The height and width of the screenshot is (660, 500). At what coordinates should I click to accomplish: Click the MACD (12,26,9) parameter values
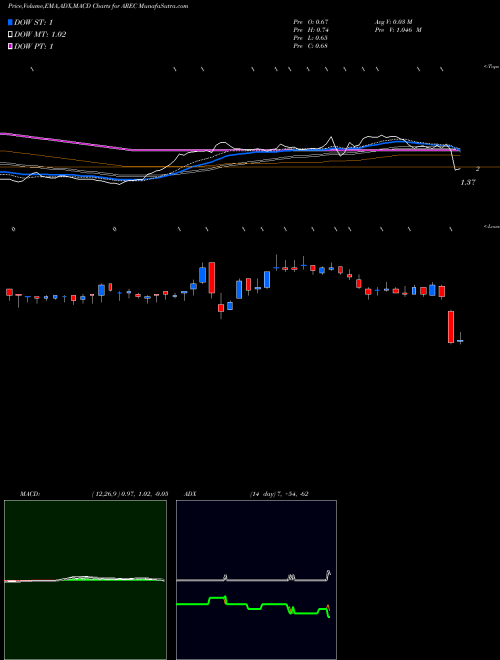[130, 494]
